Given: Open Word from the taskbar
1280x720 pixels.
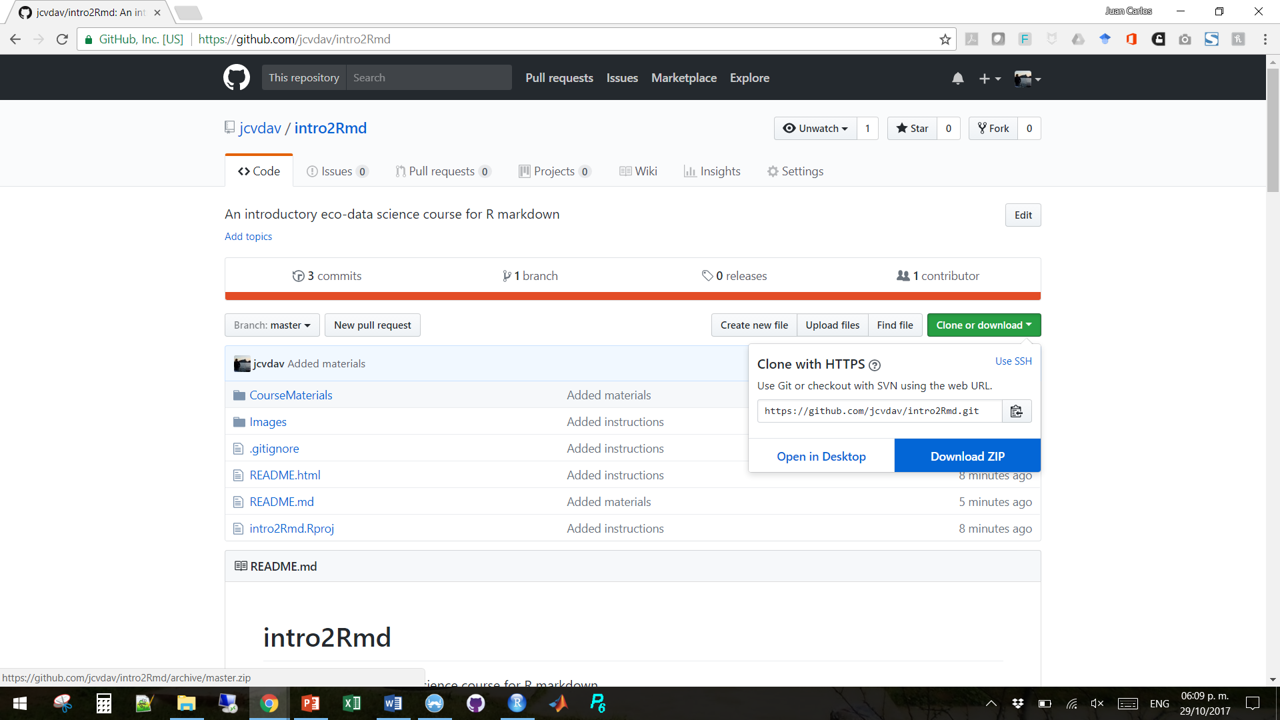Looking at the screenshot, I should coord(393,704).
